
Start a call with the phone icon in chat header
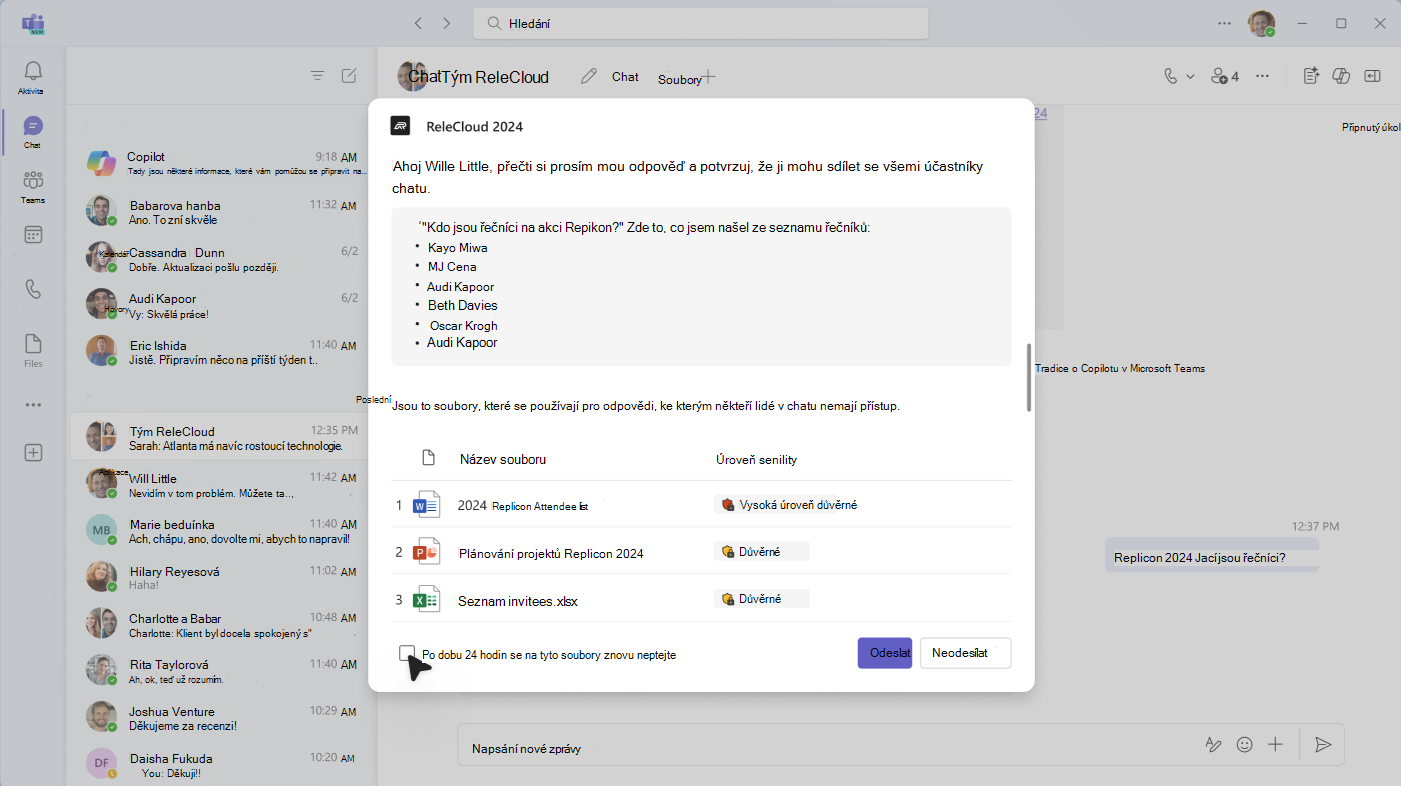(1171, 76)
